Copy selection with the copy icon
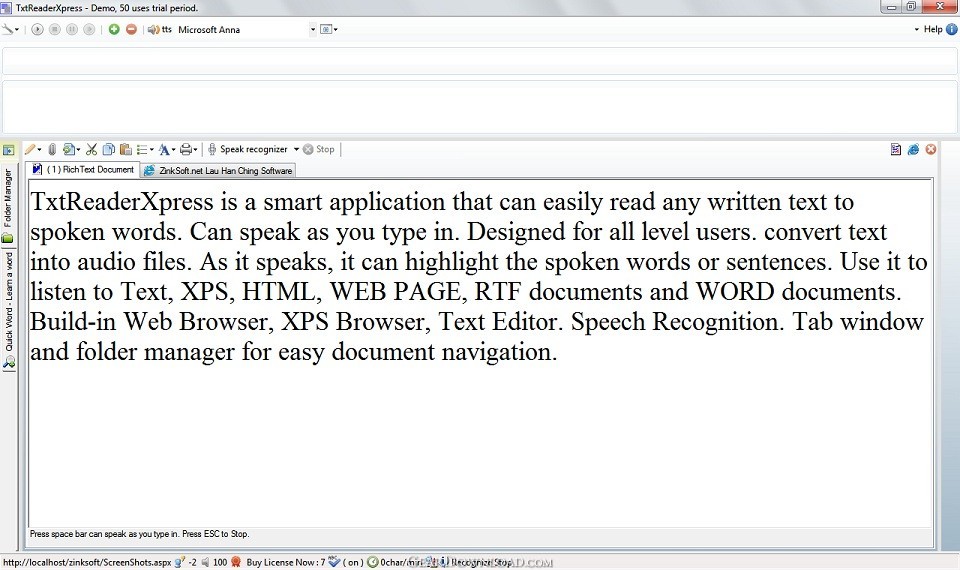Image resolution: width=960 pixels, height=570 pixels. point(109,149)
